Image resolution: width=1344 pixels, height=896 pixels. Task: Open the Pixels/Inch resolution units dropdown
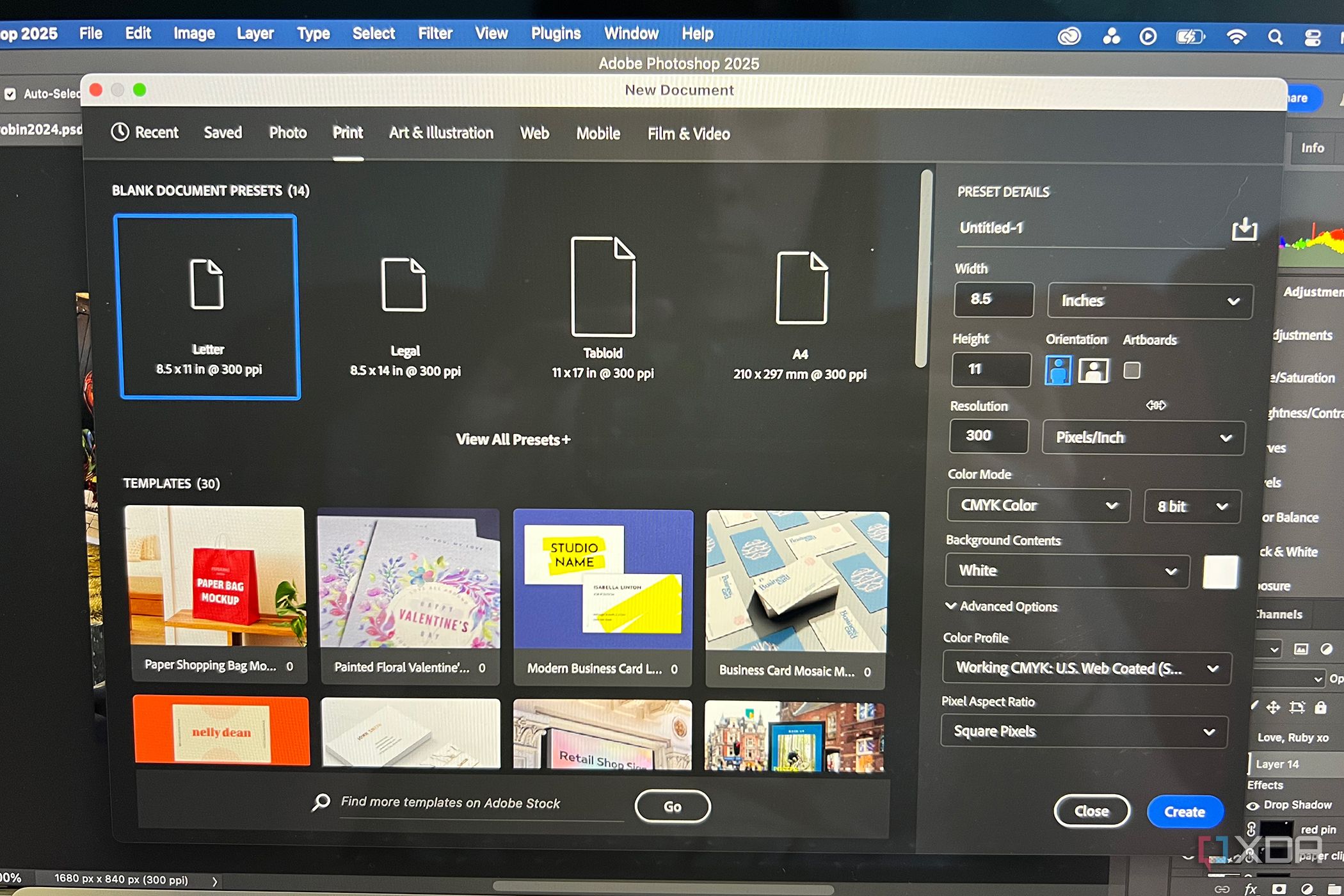[x=1143, y=438]
